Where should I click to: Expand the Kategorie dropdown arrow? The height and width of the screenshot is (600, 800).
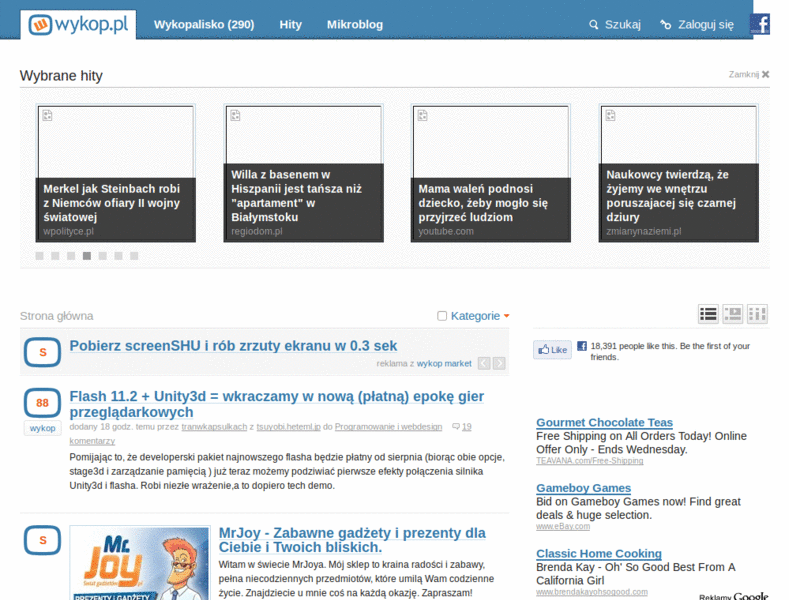tap(506, 316)
